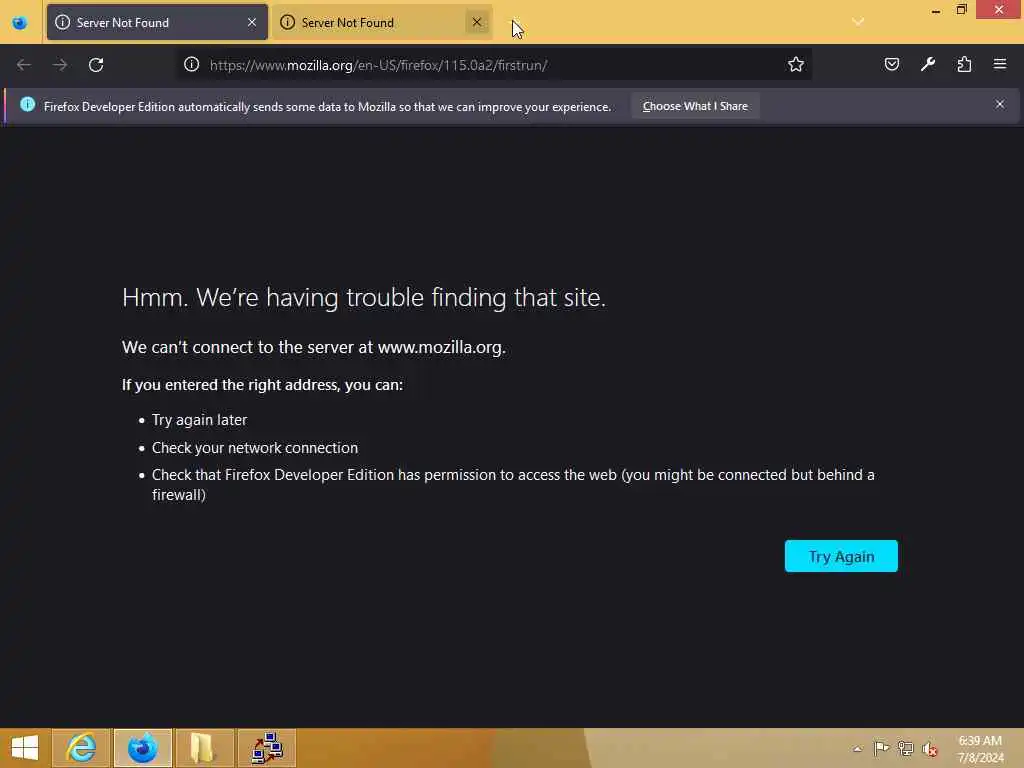
Task: Close the second Server Not Found tab
Action: click(477, 22)
